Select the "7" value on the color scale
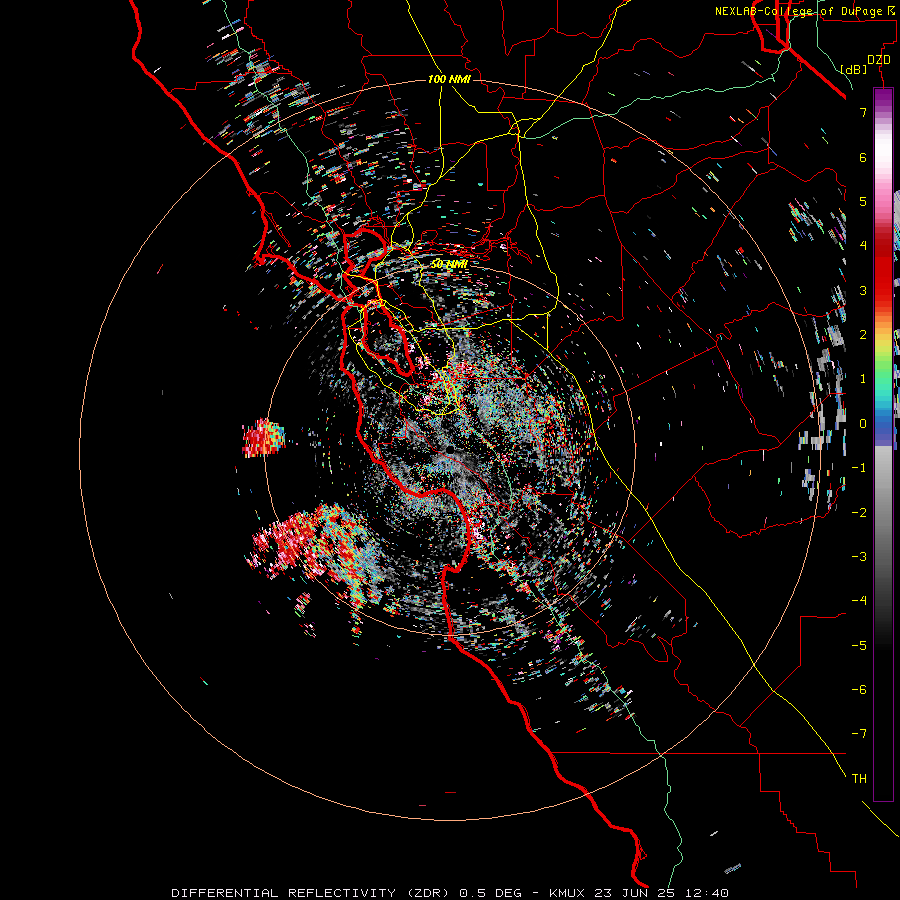This screenshot has width=900, height=900. click(863, 112)
